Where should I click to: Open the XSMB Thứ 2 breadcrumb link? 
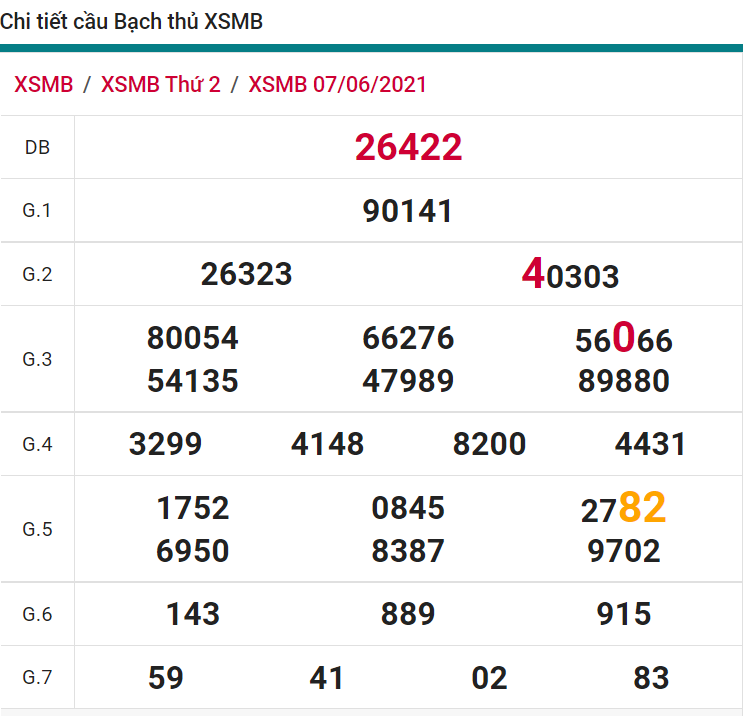(x=160, y=84)
